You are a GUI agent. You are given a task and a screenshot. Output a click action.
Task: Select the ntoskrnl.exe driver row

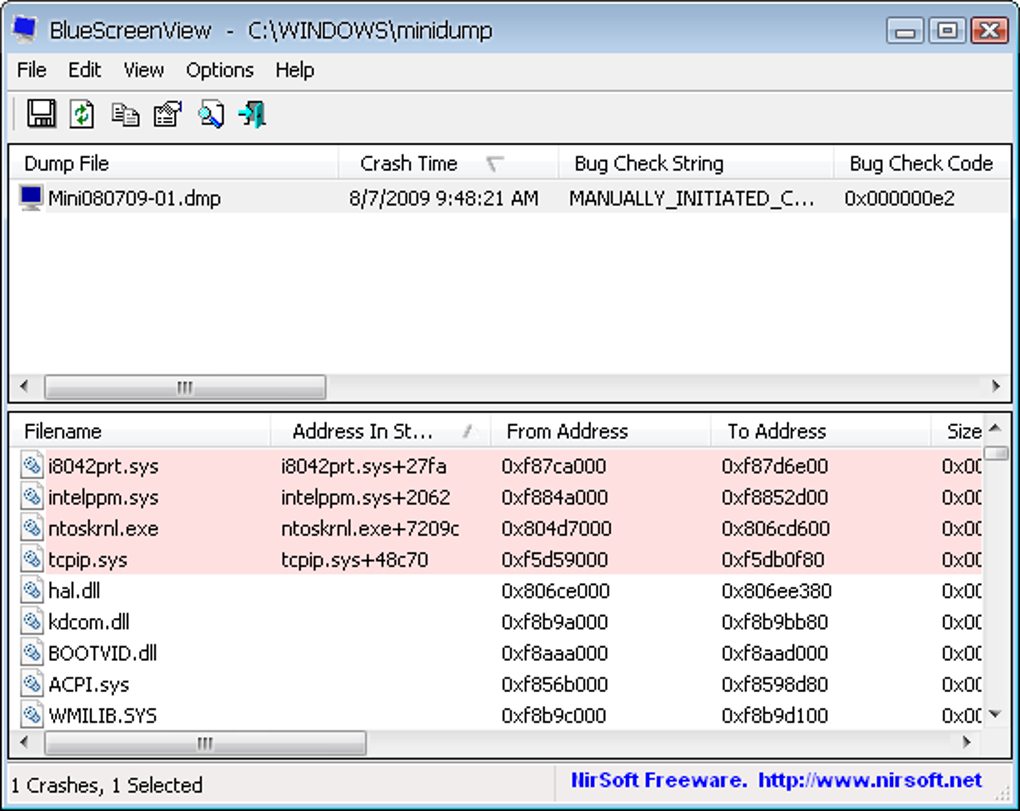coord(496,528)
